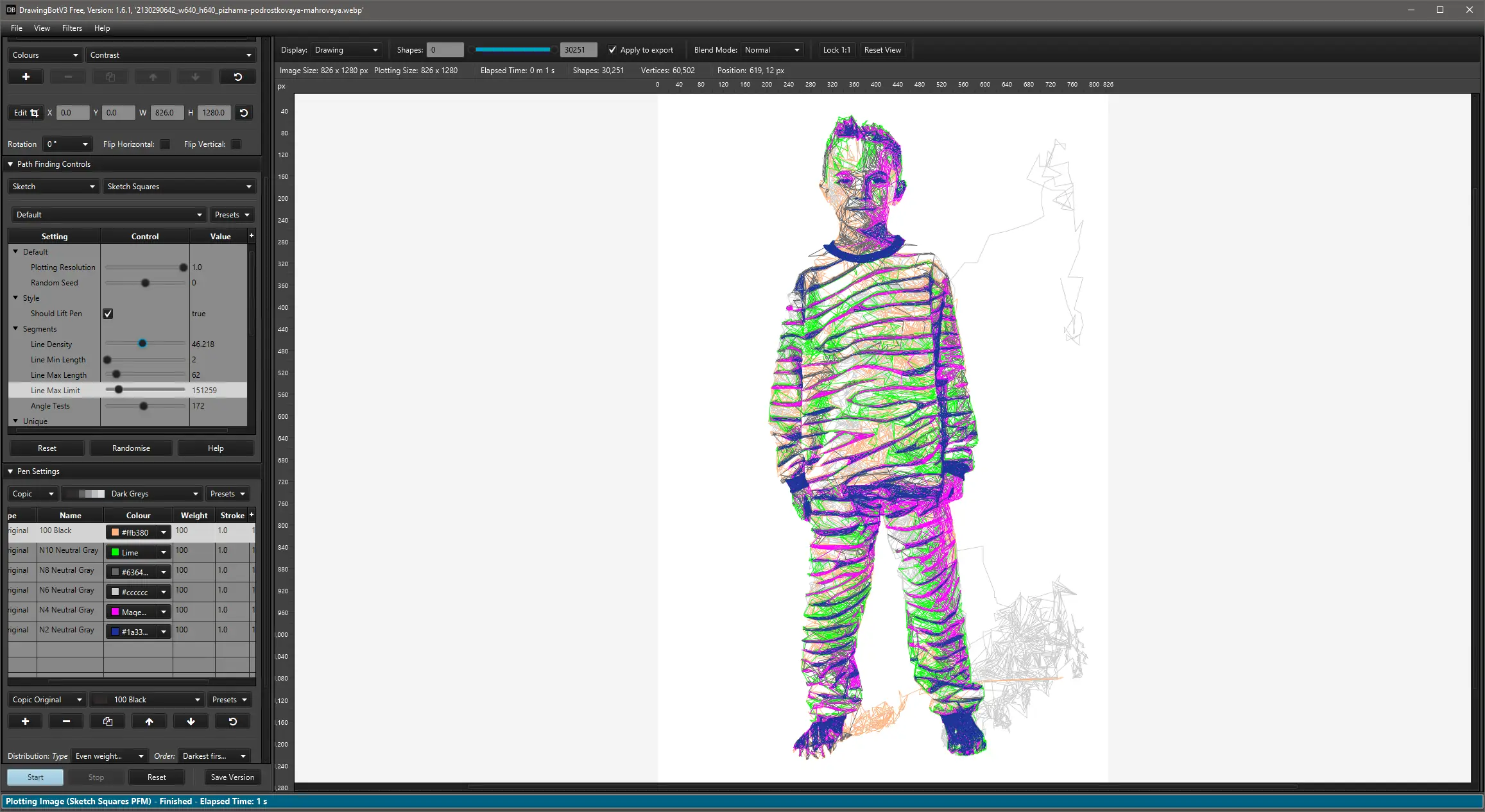This screenshot has width=1485, height=812.
Task: Open the Blend Mode Normal dropdown
Action: pos(772,50)
